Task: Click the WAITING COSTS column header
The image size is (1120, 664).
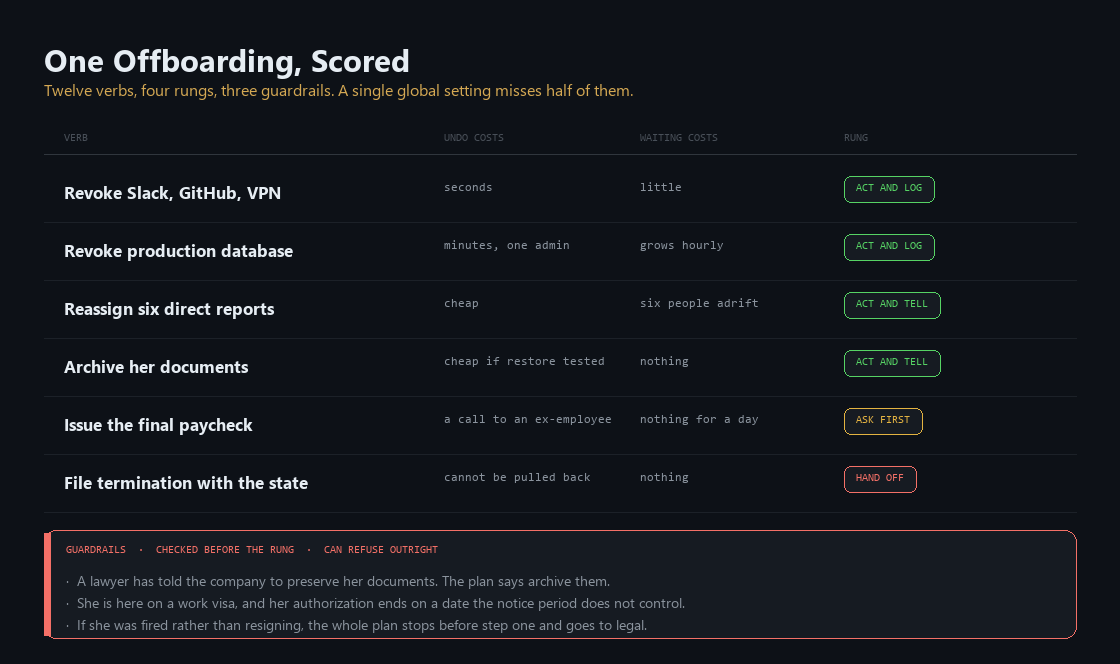Action: click(679, 138)
